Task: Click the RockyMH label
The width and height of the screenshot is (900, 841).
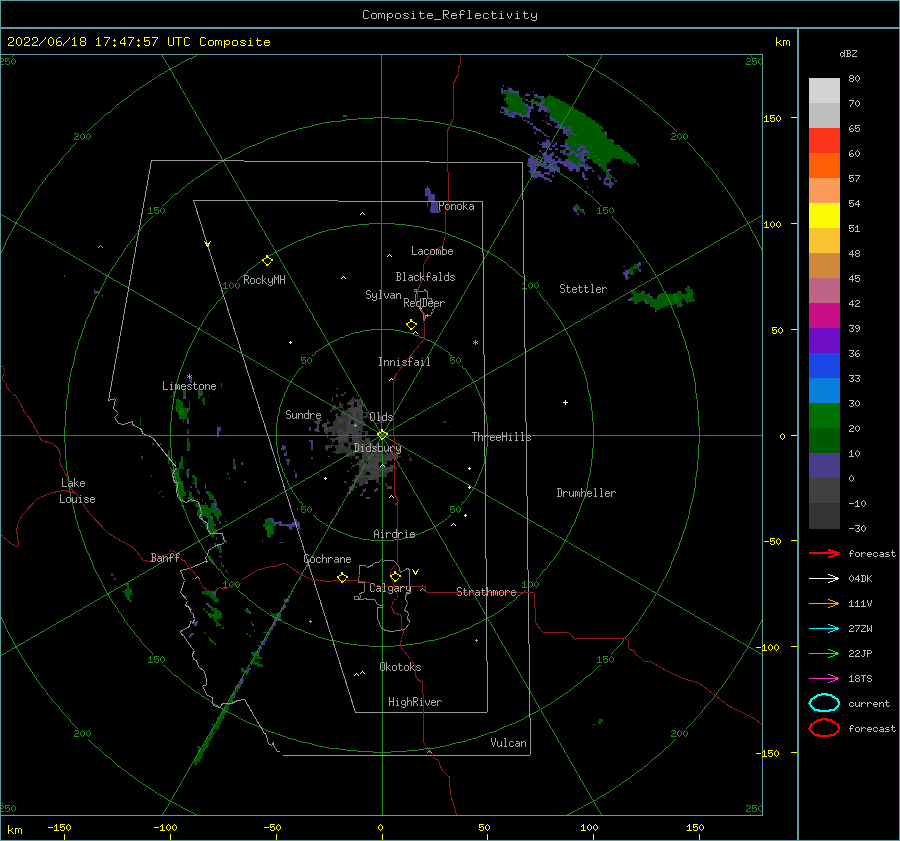Action: pyautogui.click(x=264, y=280)
